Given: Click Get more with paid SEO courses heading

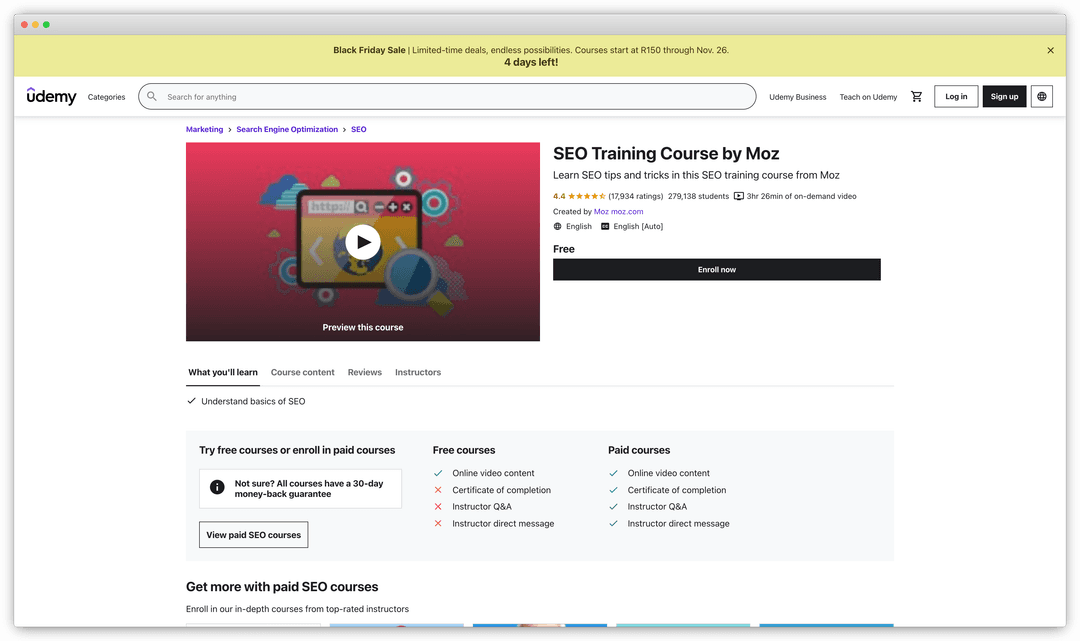Looking at the screenshot, I should 282,587.
